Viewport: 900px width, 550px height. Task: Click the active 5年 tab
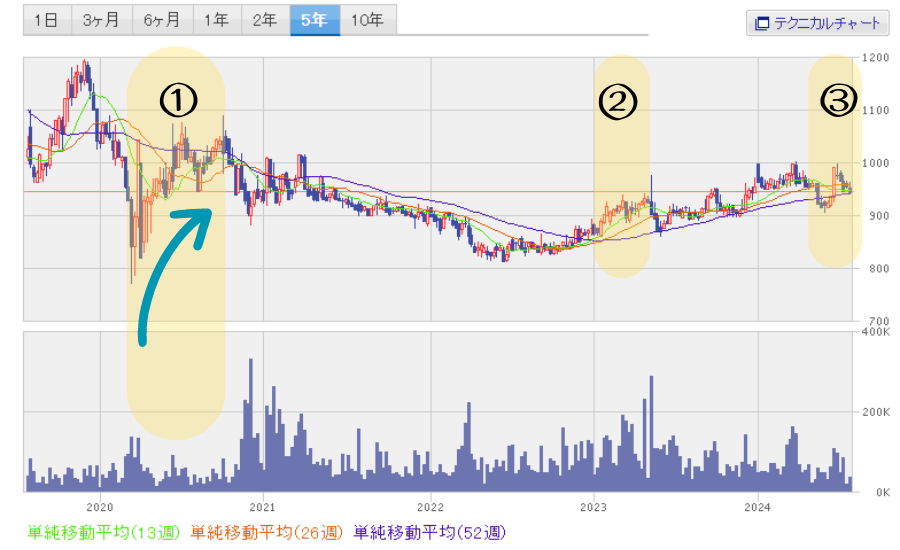coord(315,20)
